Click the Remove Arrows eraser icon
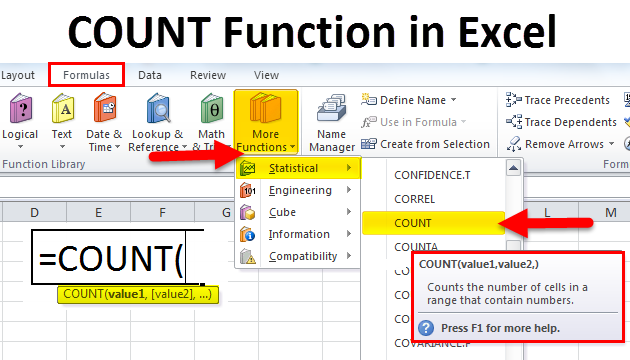 tap(514, 144)
